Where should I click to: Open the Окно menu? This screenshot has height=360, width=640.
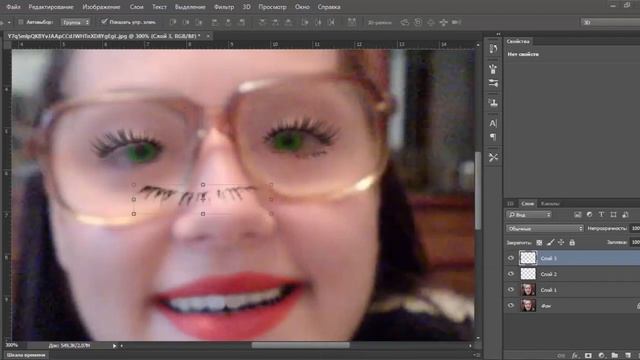tap(302, 7)
